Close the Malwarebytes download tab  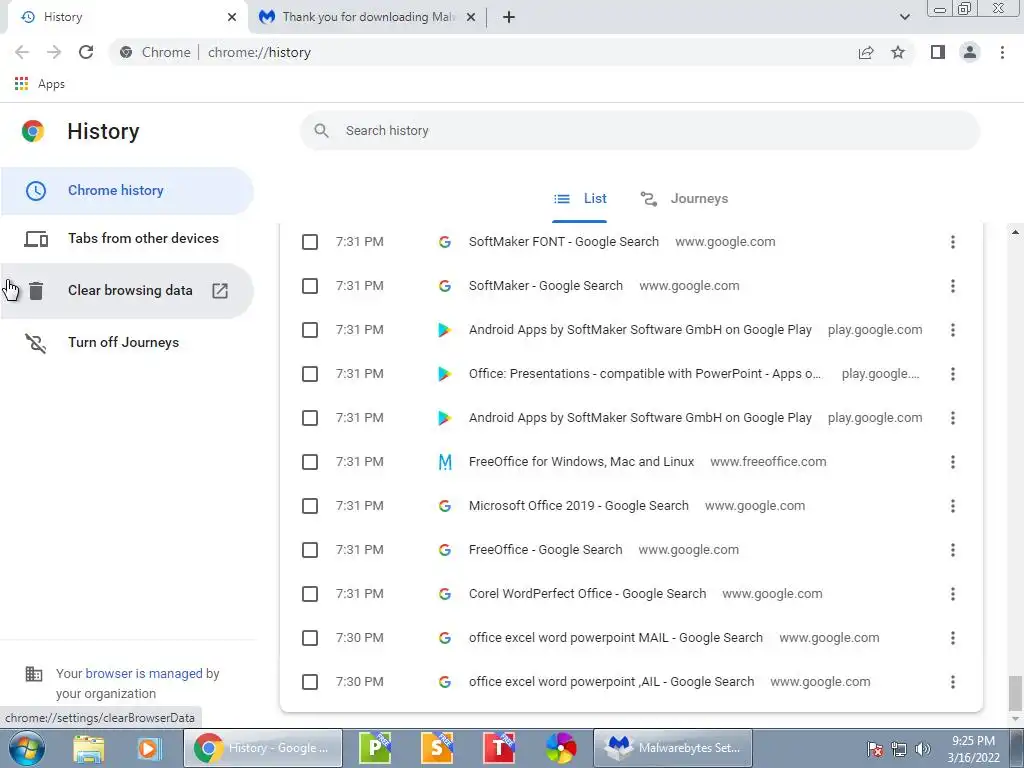pos(471,18)
